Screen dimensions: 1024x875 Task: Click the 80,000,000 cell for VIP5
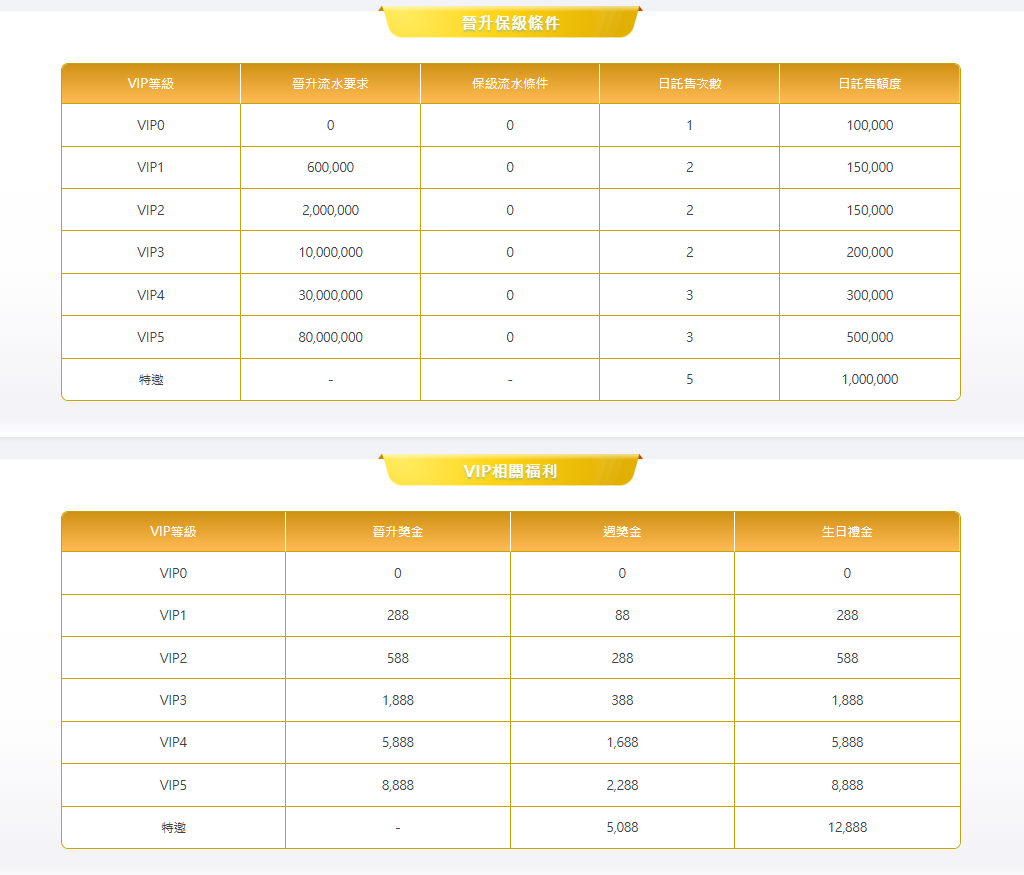[330, 337]
